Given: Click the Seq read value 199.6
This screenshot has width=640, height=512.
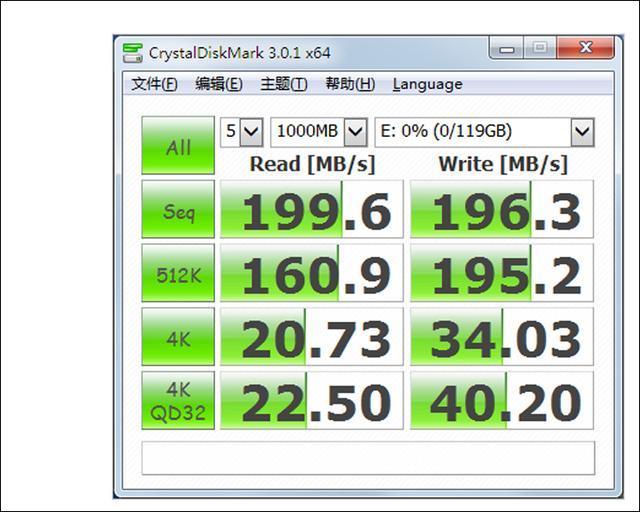Looking at the screenshot, I should [312, 209].
